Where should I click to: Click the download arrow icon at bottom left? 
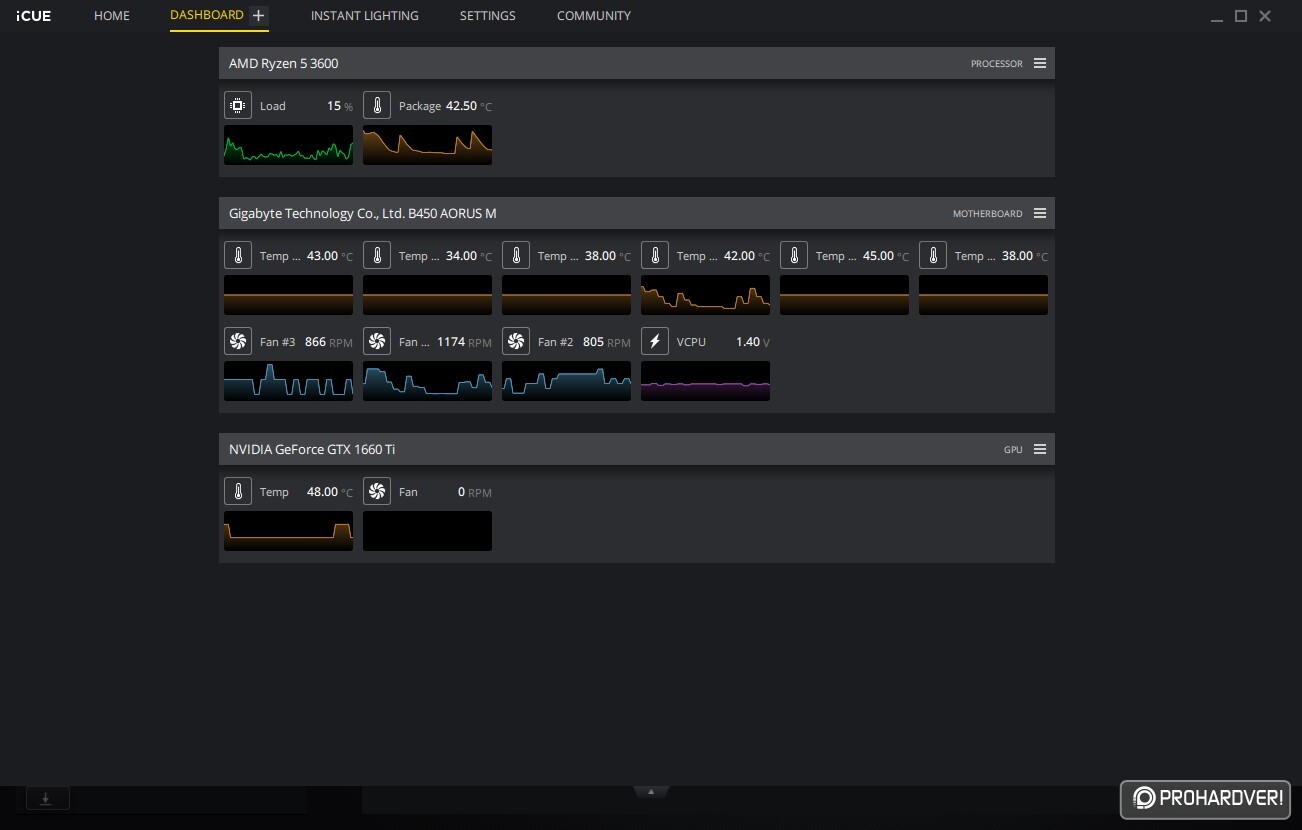tap(46, 798)
